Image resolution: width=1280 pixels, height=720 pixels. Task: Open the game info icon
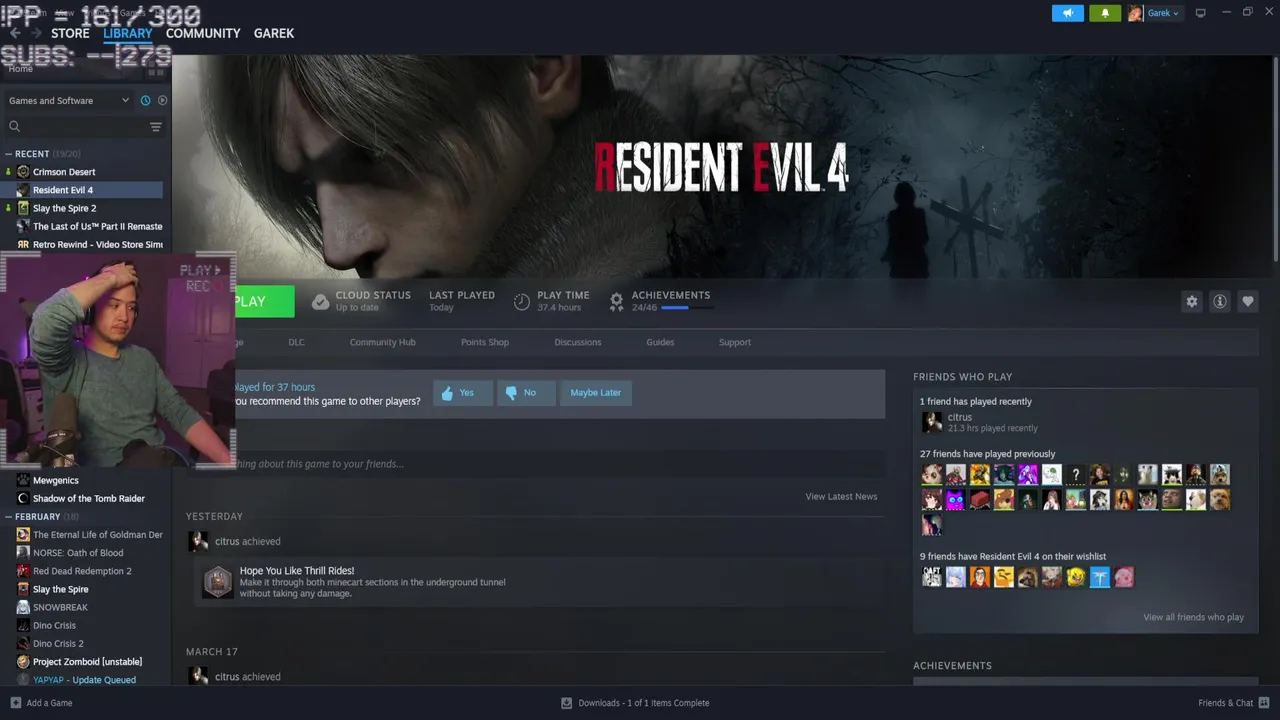(x=1219, y=301)
